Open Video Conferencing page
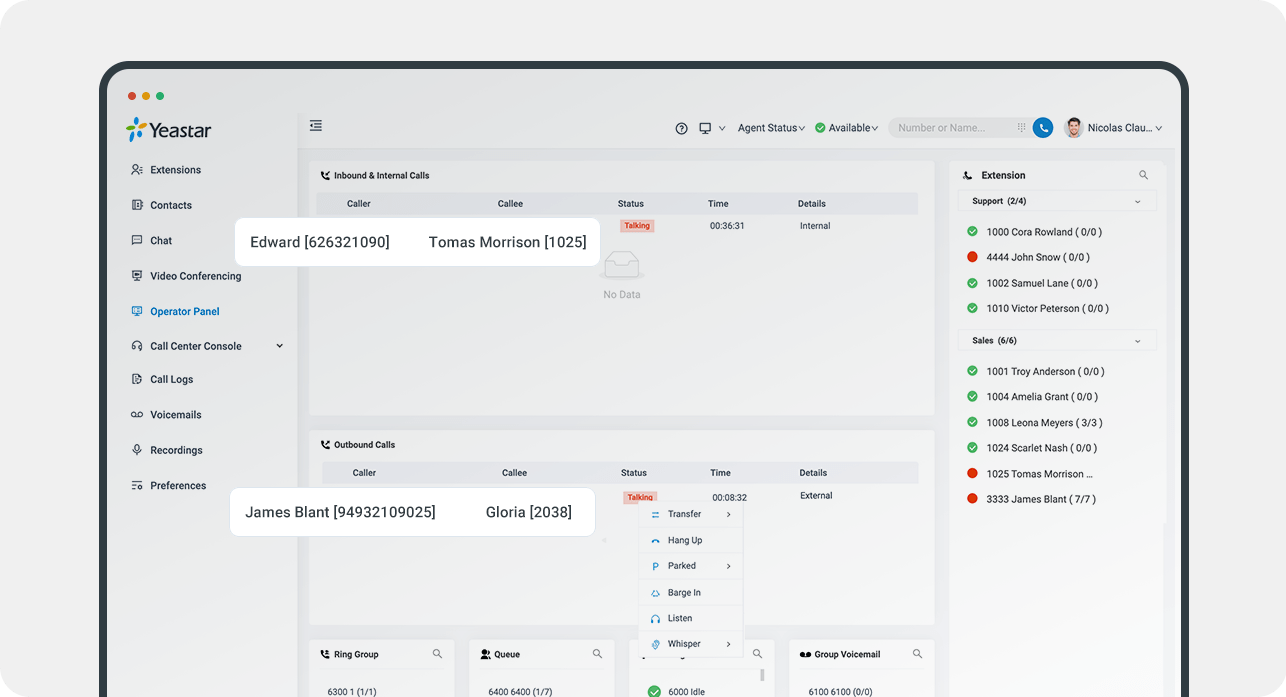 click(x=196, y=276)
